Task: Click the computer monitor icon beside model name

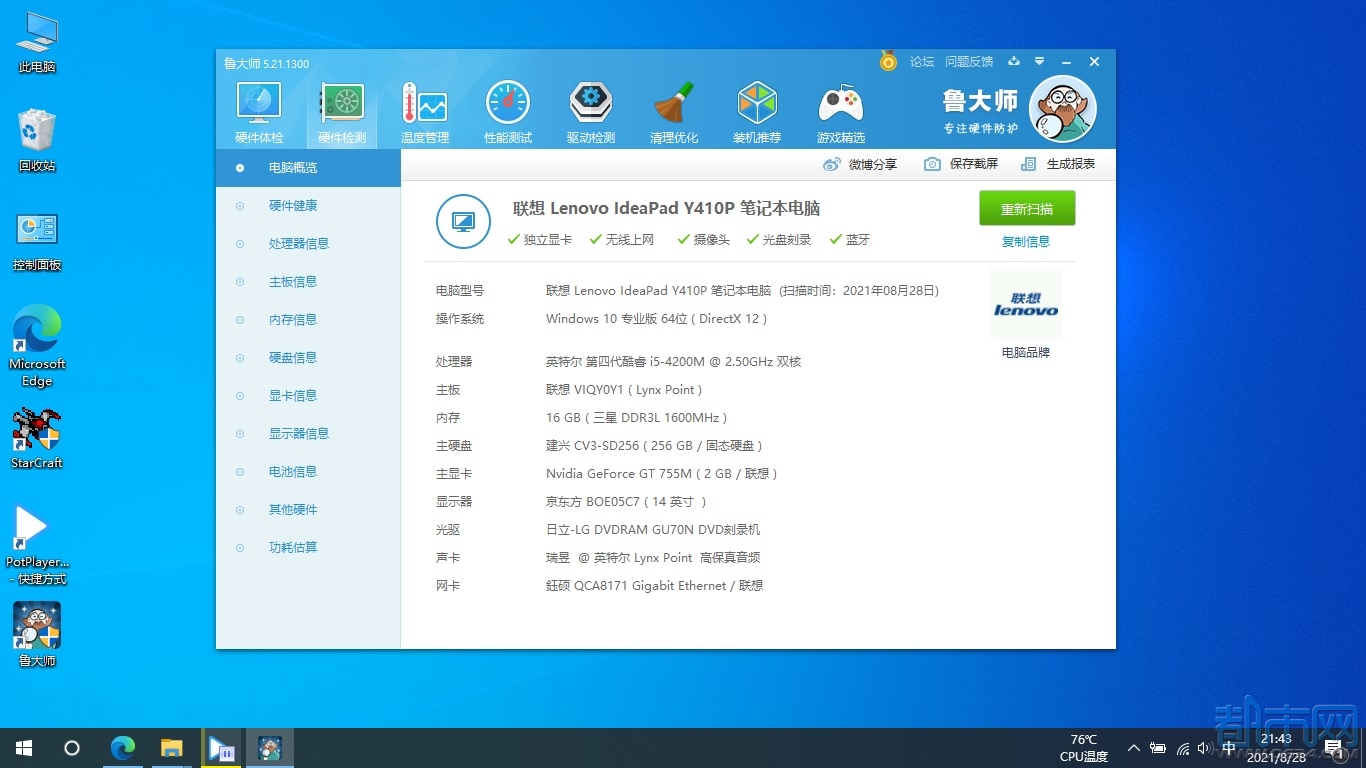Action: 463,222
